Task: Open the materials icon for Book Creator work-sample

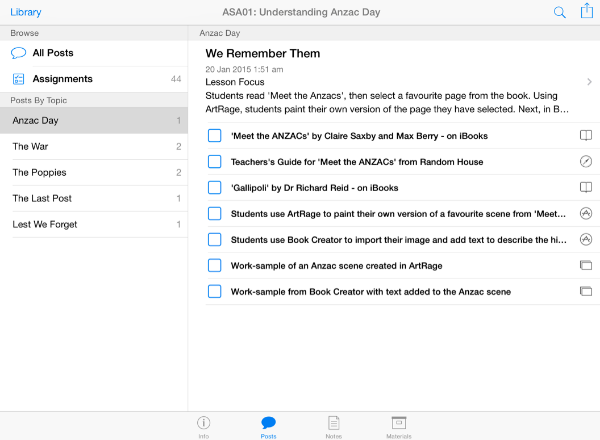Action: tap(585, 291)
